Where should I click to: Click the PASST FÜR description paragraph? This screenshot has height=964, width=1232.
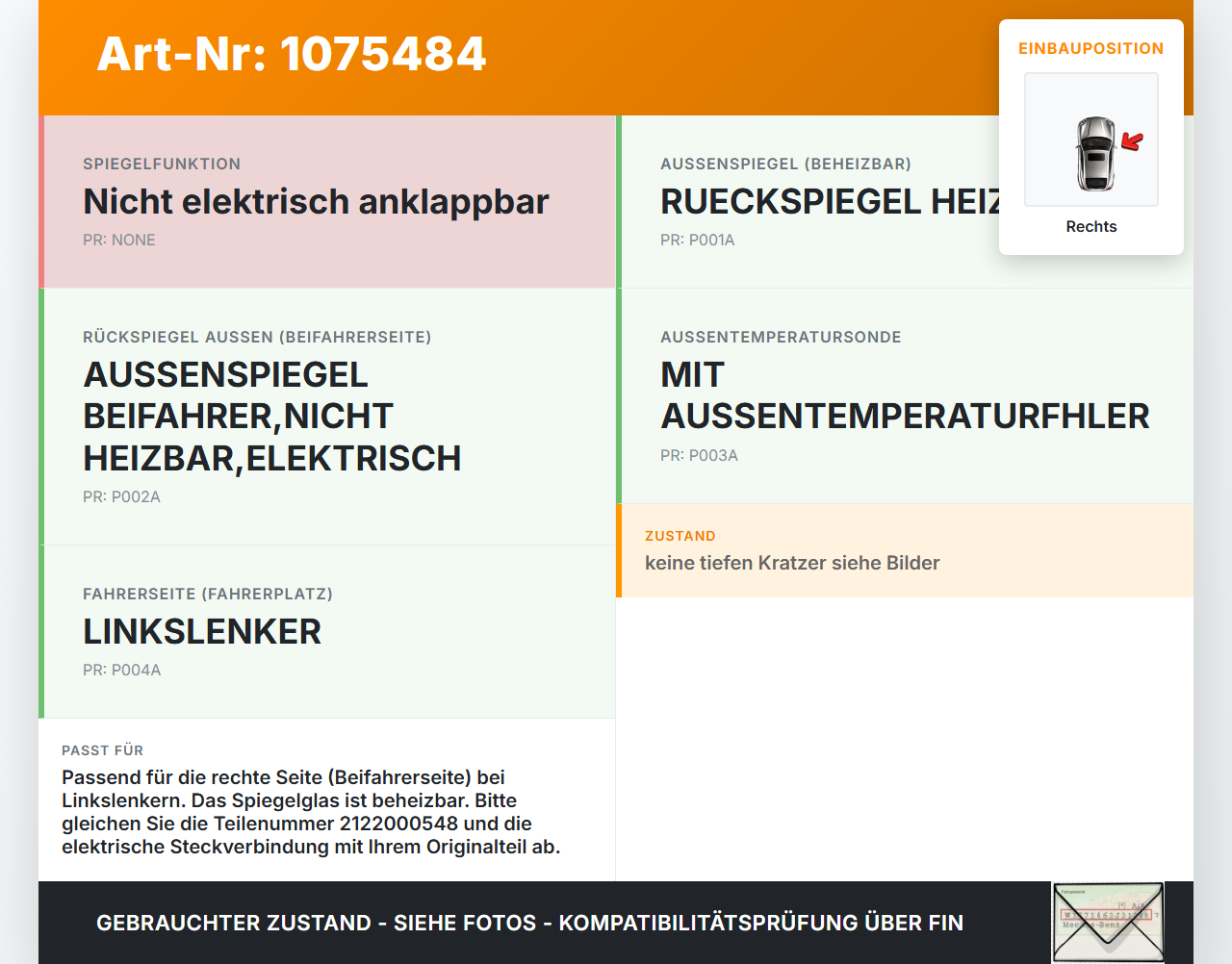click(311, 812)
